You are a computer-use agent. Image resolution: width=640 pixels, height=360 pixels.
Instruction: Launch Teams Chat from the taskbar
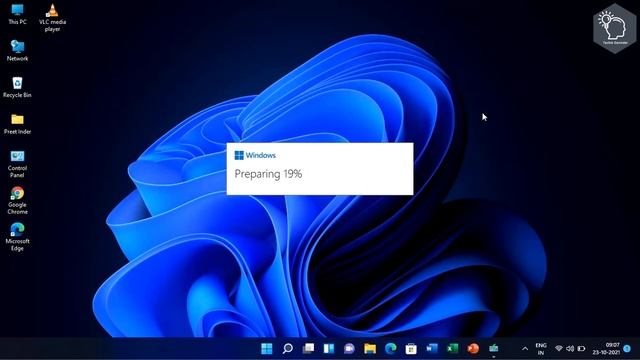(349, 349)
